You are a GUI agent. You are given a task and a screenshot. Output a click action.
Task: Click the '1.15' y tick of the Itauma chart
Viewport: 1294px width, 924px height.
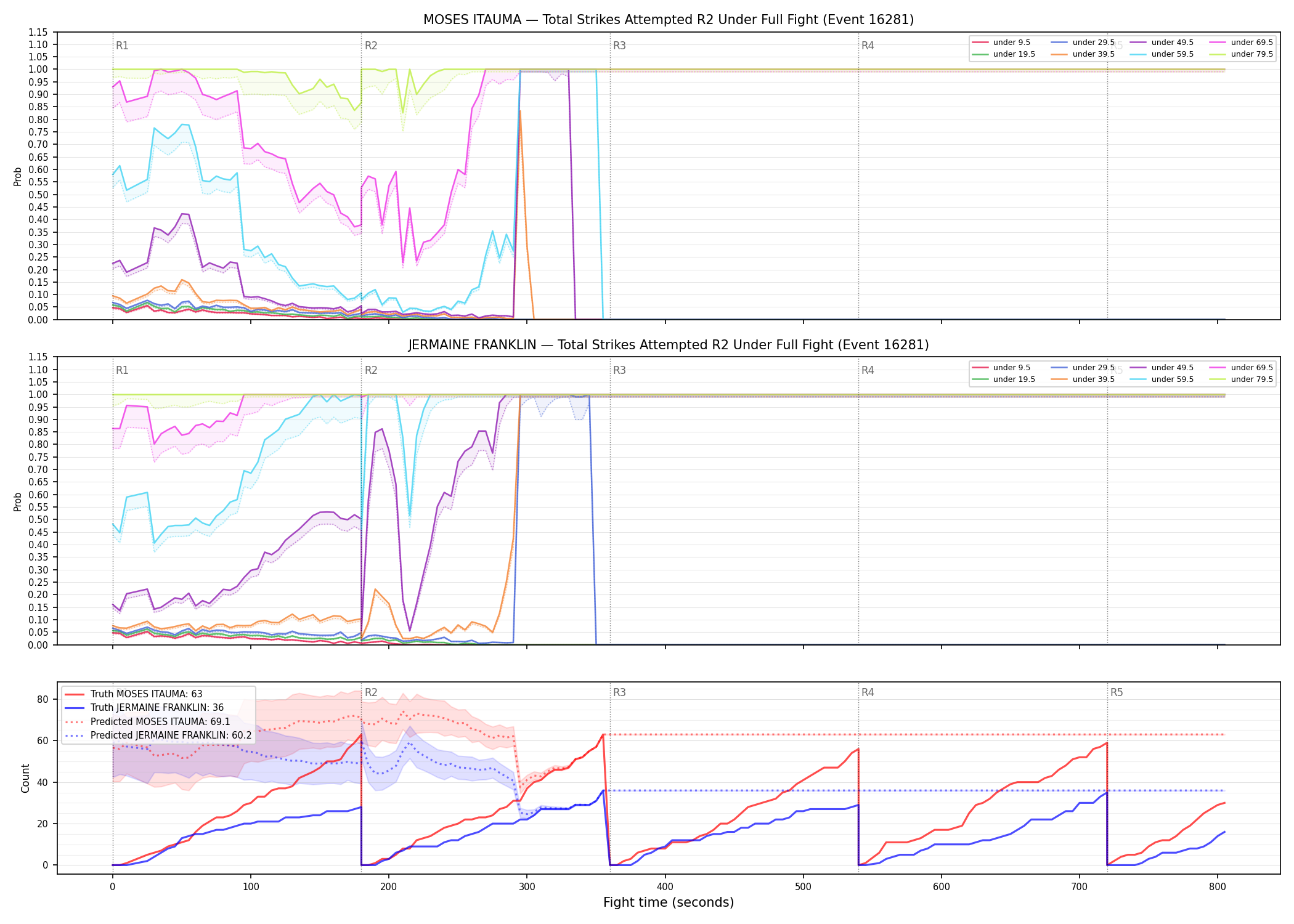pos(38,32)
